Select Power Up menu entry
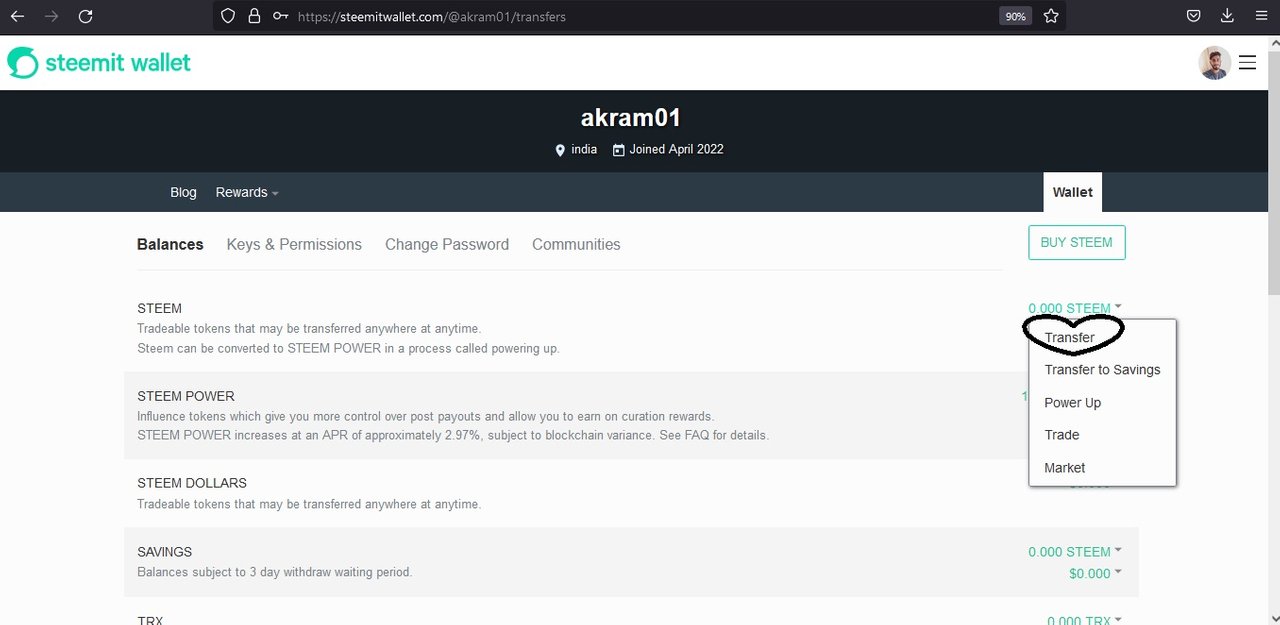Viewport: 1280px width, 625px height. click(x=1072, y=403)
